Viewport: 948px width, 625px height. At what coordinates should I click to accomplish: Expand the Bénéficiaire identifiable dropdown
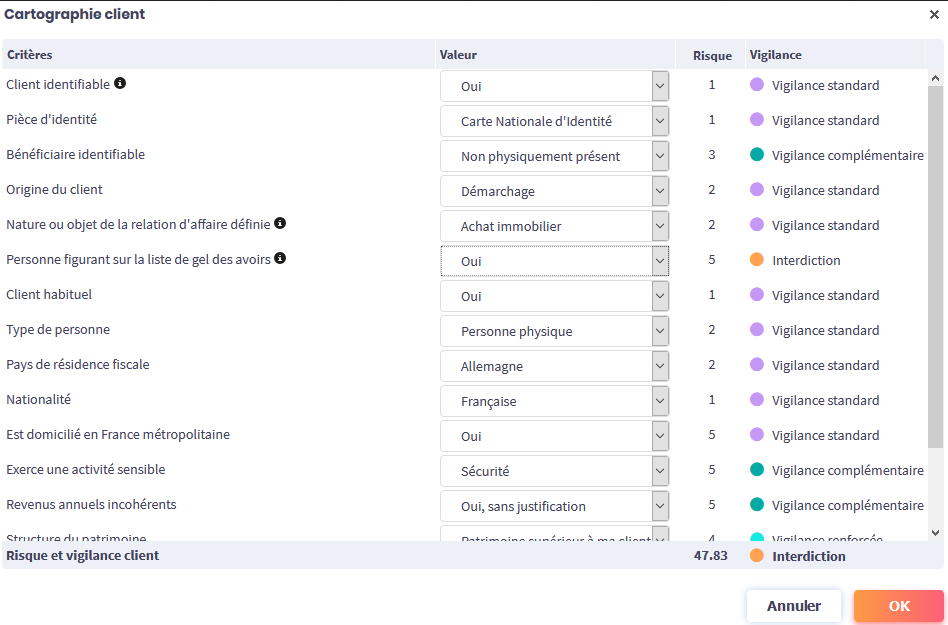pos(554,157)
